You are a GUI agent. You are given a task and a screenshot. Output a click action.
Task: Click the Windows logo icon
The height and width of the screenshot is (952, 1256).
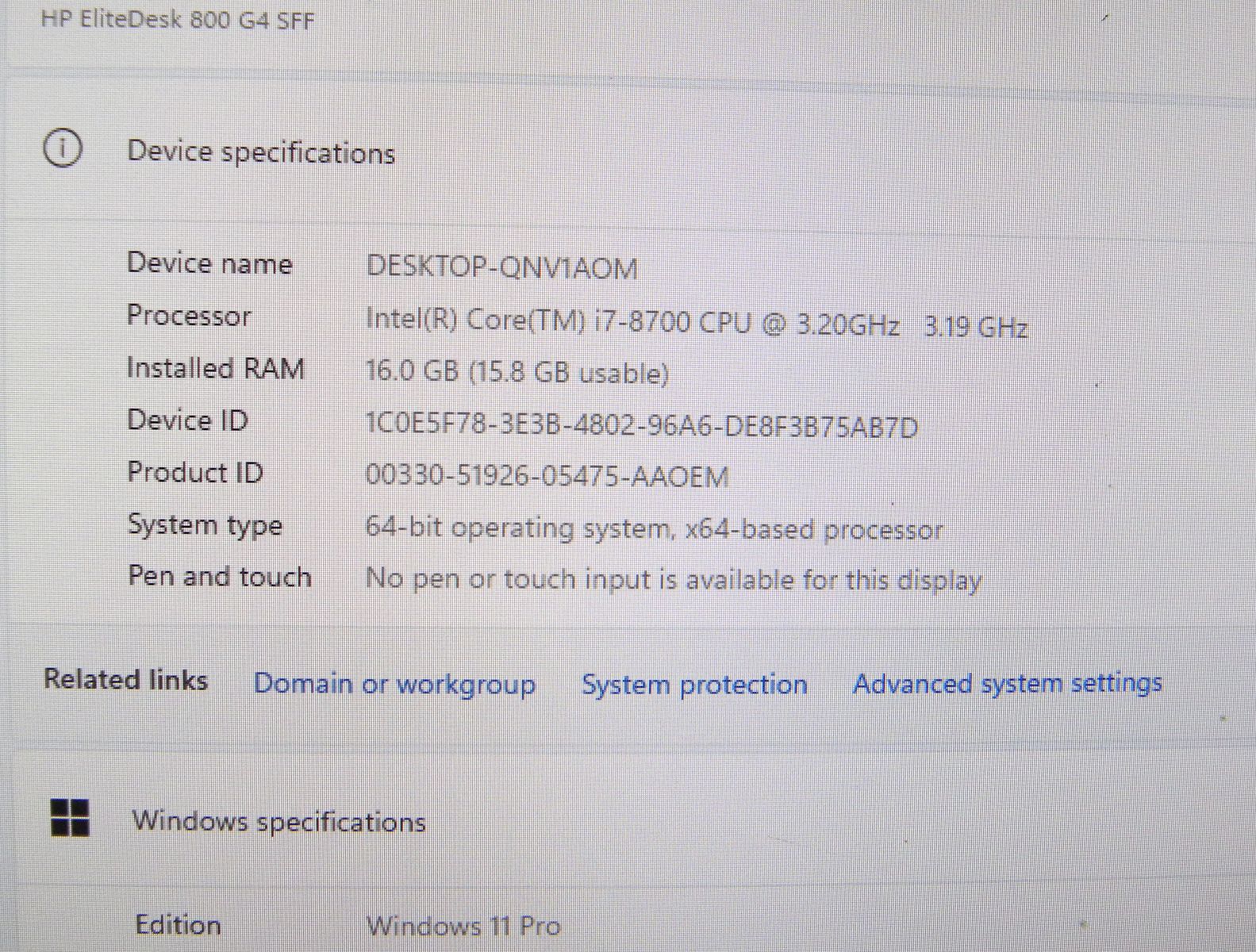pos(70,818)
